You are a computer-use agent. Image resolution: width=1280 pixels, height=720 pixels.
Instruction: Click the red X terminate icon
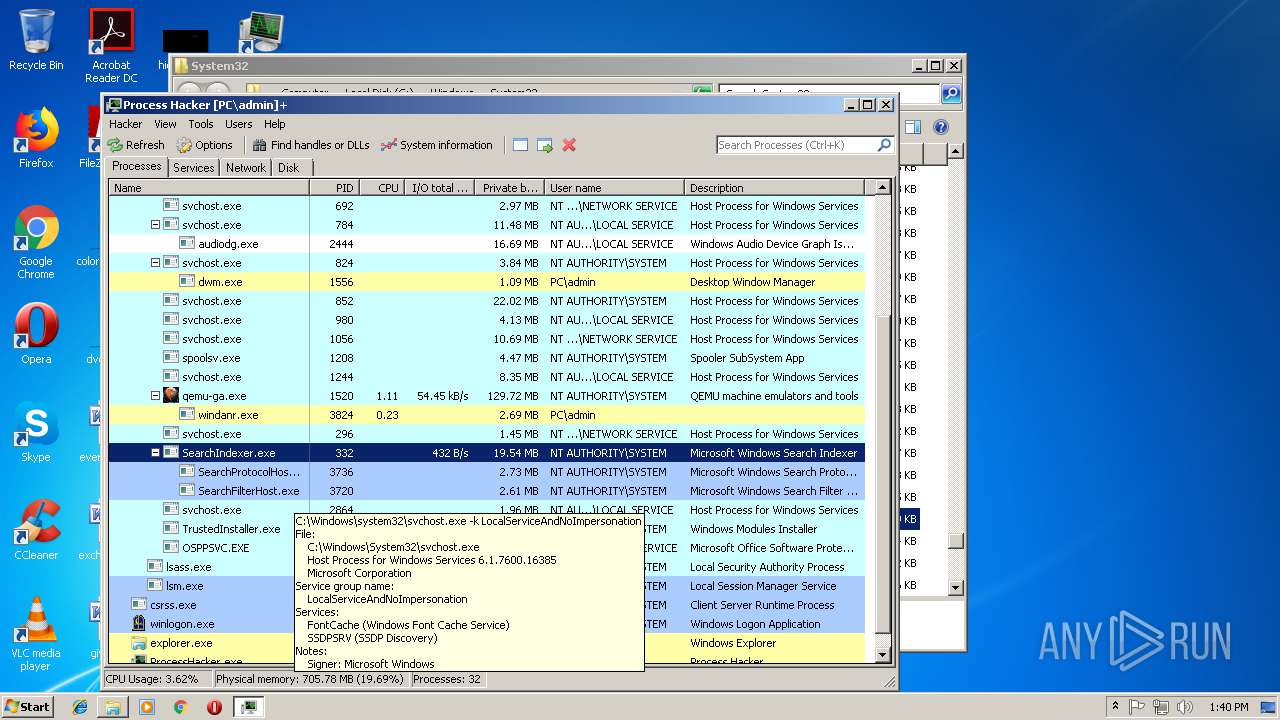pos(569,145)
